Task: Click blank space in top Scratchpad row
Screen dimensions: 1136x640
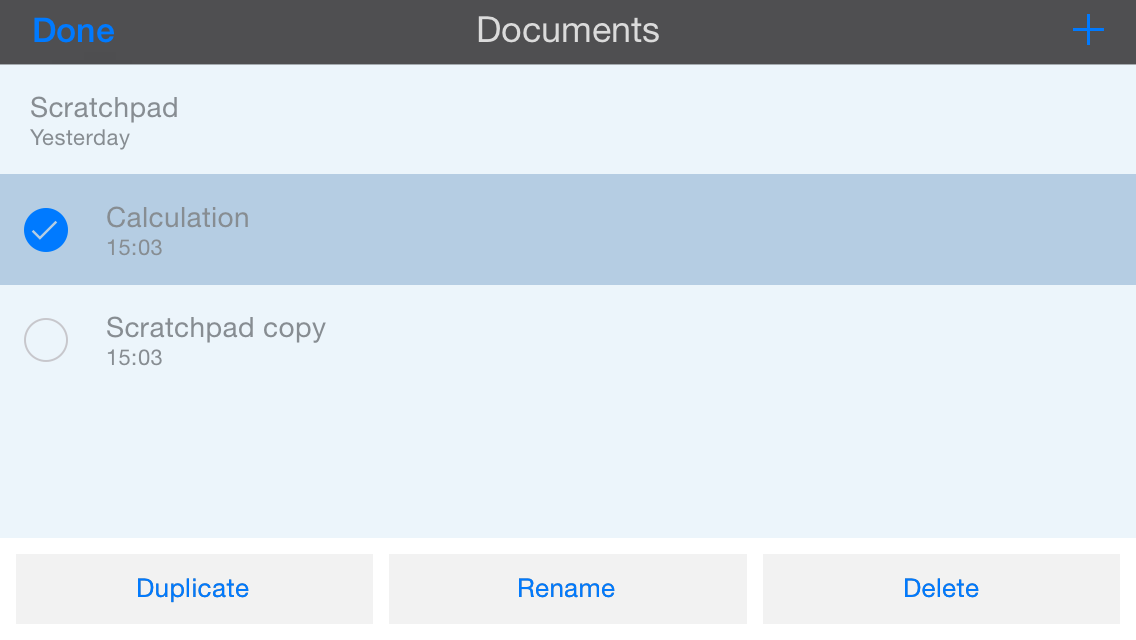Action: 700,120
